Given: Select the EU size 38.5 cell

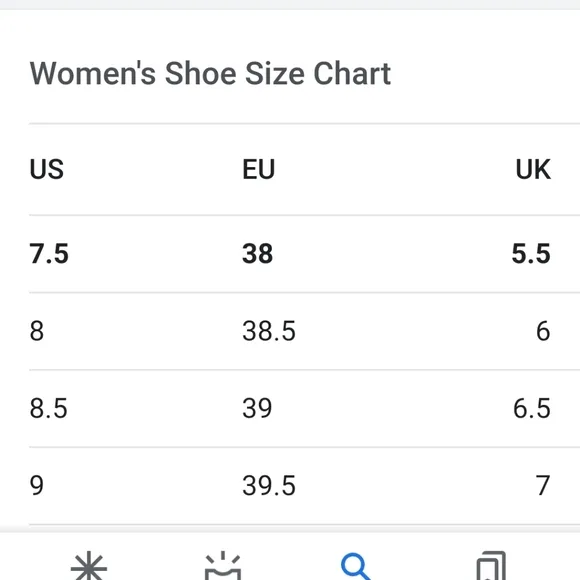Looking at the screenshot, I should [x=269, y=331].
